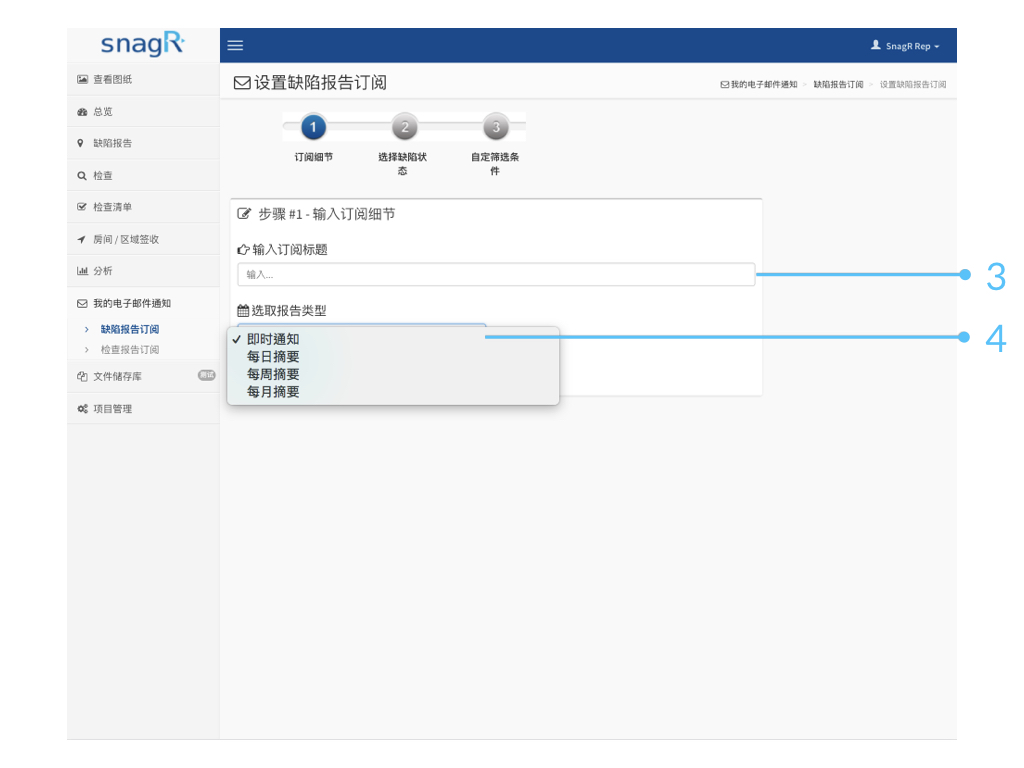Click the bar chart icon beside 分析
This screenshot has height=768, width=1024.
[x=82, y=270]
